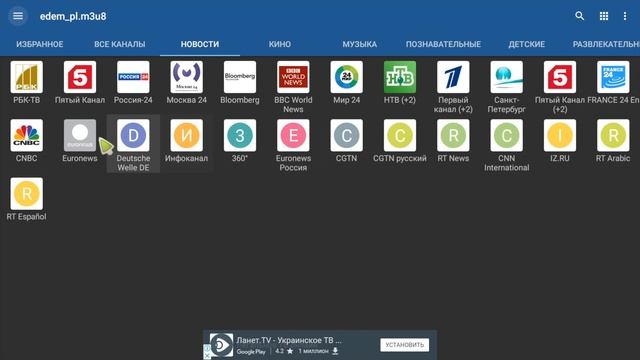Go to the РАЗВЛЕКАТЕЛЬНЫЕ tab

click(606, 44)
